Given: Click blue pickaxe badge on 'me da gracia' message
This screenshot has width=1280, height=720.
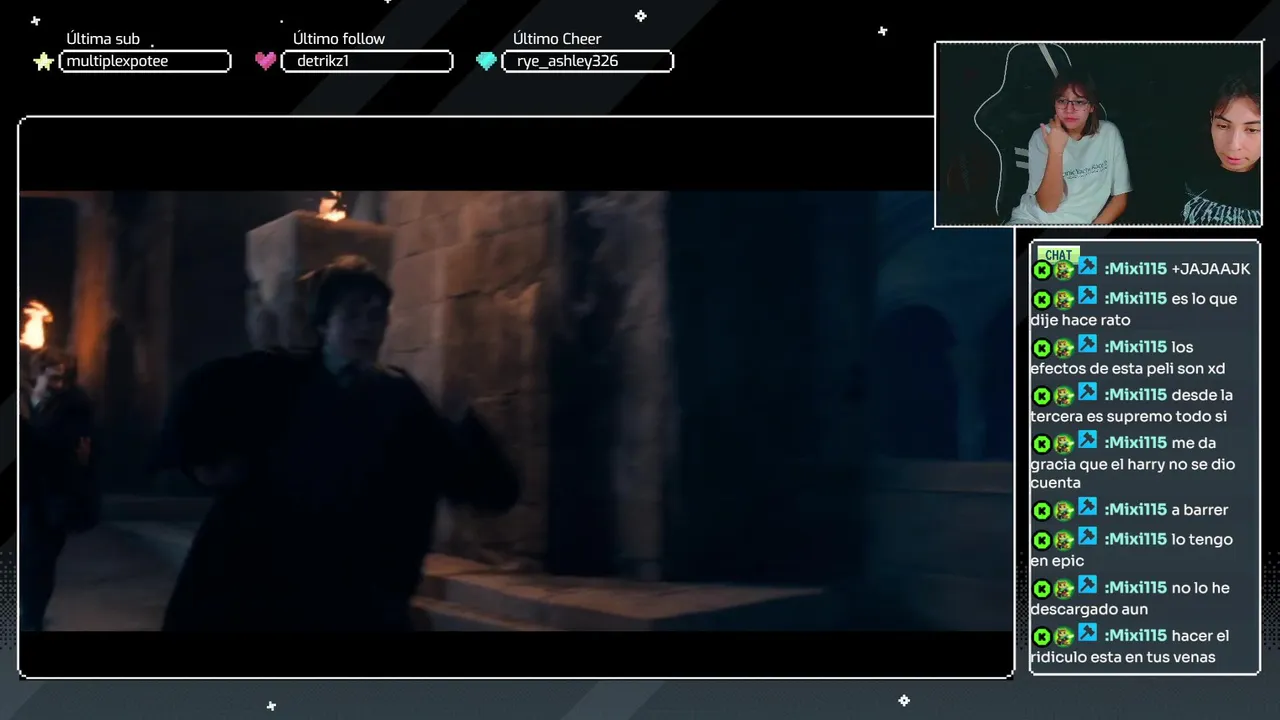Looking at the screenshot, I should [1087, 441].
